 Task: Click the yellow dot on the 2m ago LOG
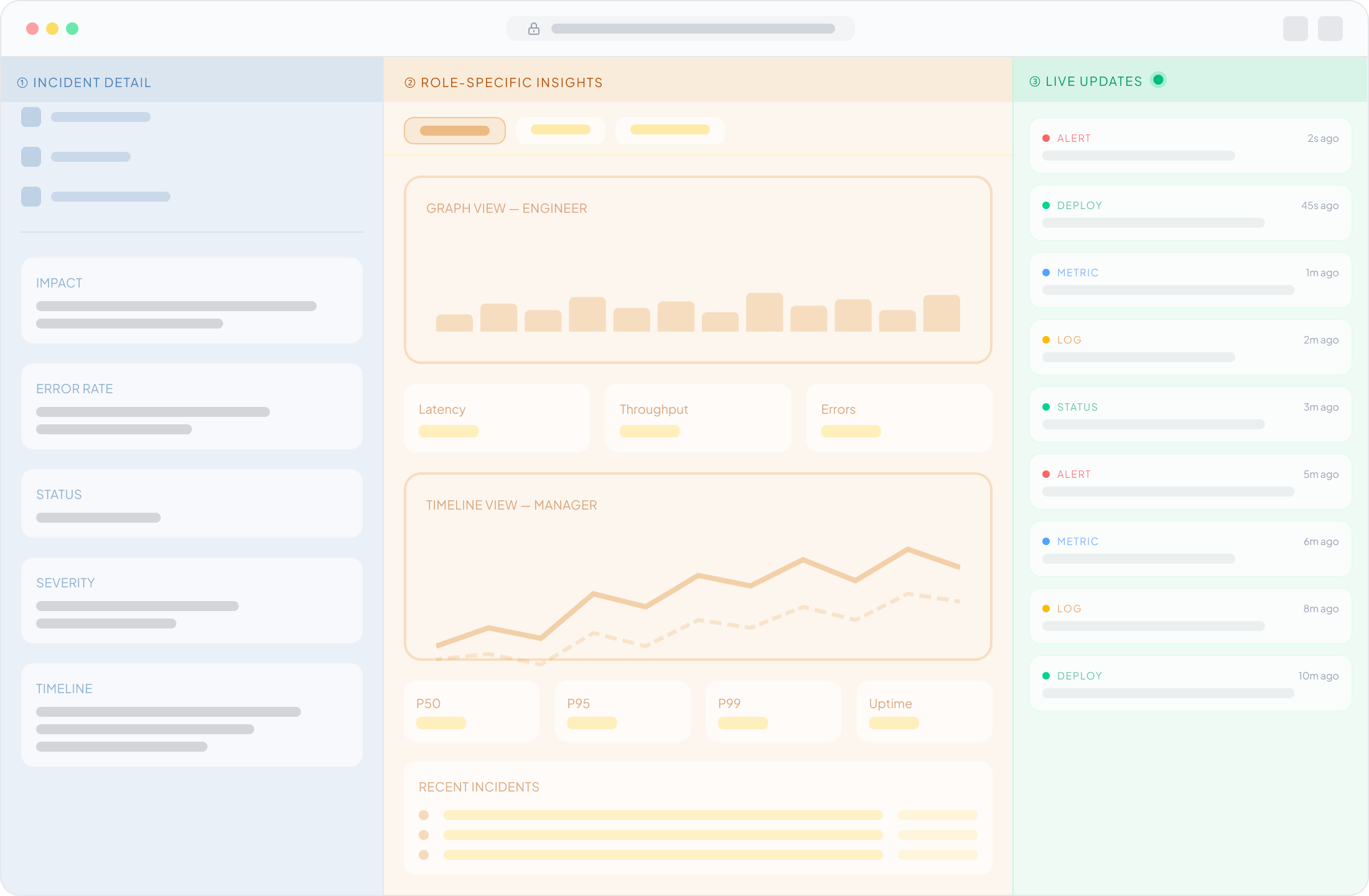[1046, 340]
